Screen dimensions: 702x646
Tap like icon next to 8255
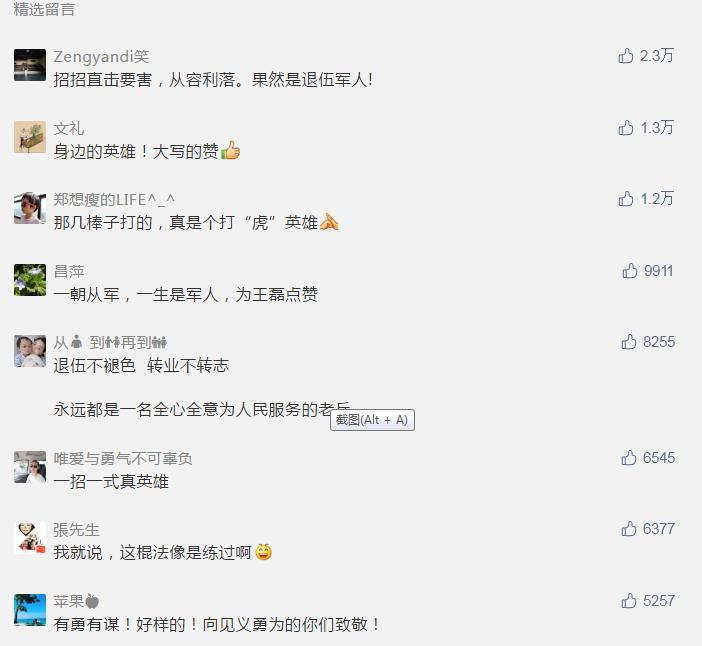(x=629, y=342)
